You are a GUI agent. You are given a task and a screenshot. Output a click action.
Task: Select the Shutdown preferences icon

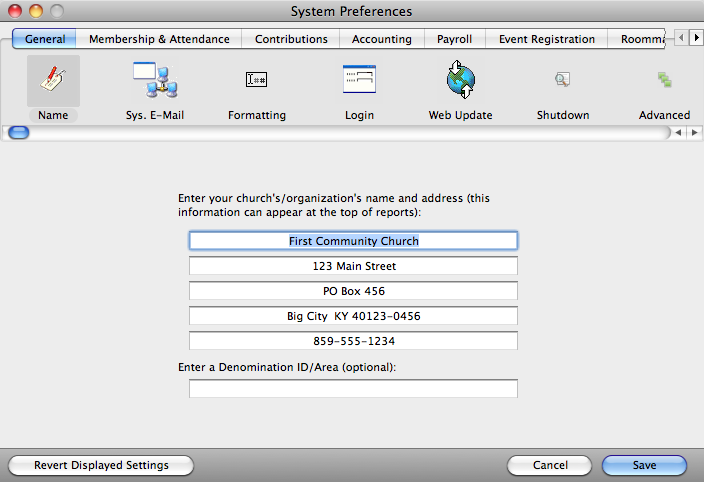coord(562,82)
